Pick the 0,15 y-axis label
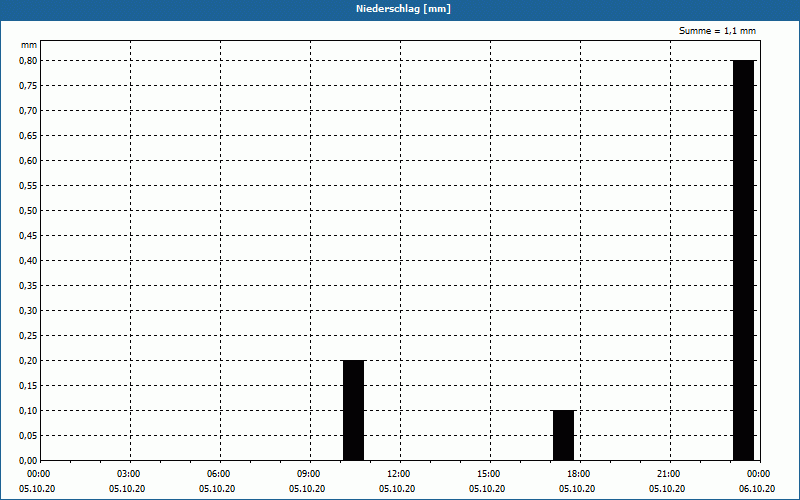This screenshot has height=500, width=800. pos(28,386)
